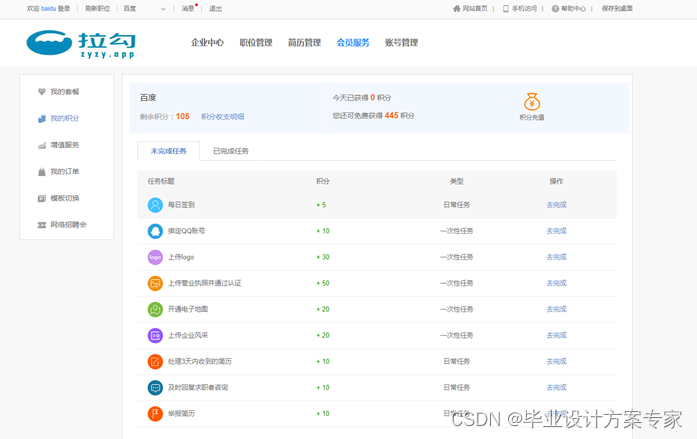The image size is (697, 439).
Task: Click the diamond icon next to 我的套餐
Action: click(42, 92)
